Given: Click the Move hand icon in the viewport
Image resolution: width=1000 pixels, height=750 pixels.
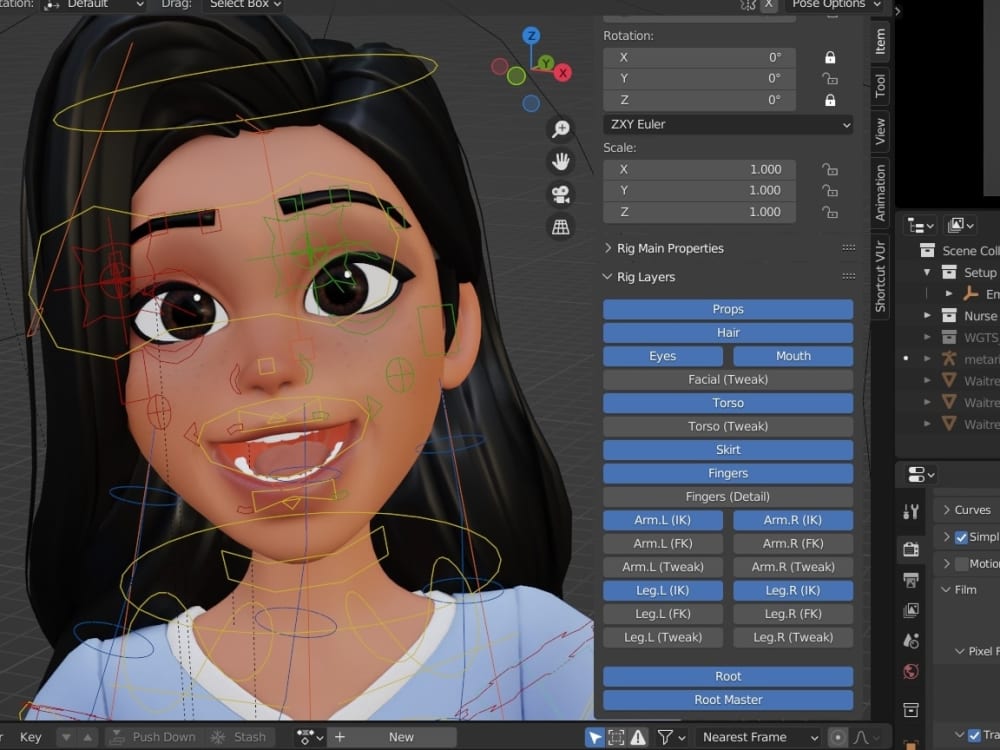Looking at the screenshot, I should coord(561,161).
